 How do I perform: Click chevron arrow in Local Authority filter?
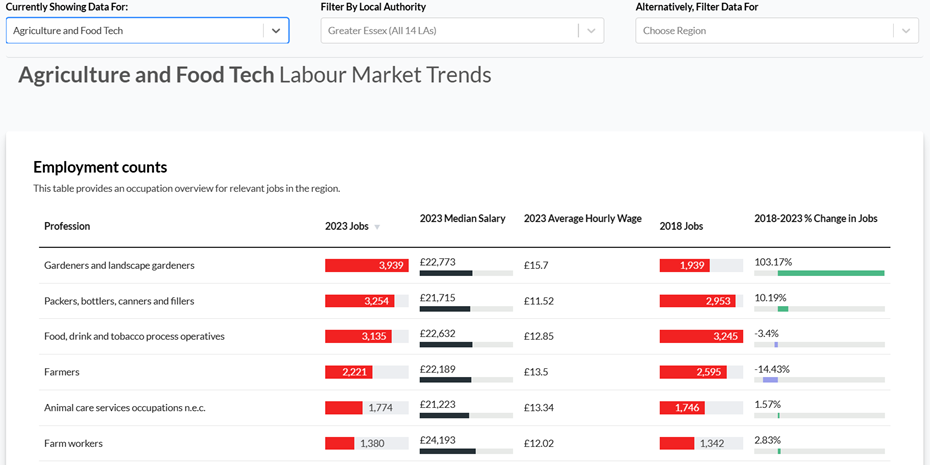pyautogui.click(x=591, y=31)
